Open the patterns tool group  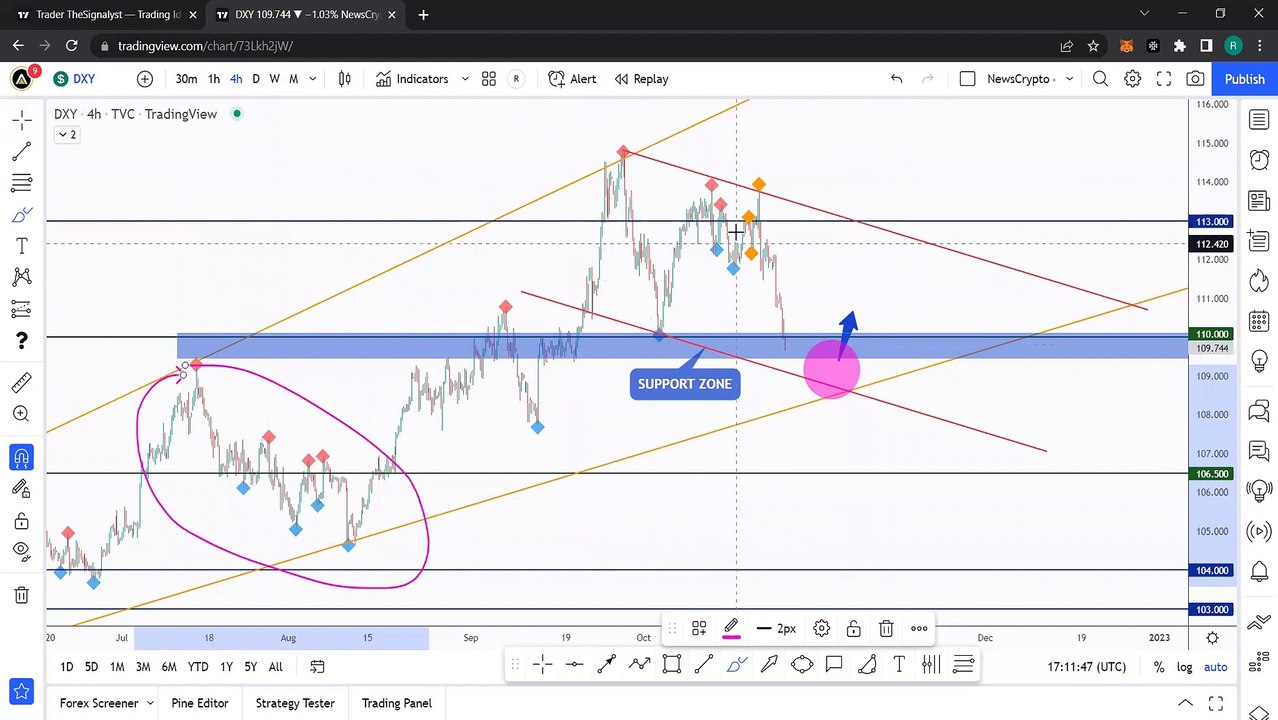[x=21, y=277]
